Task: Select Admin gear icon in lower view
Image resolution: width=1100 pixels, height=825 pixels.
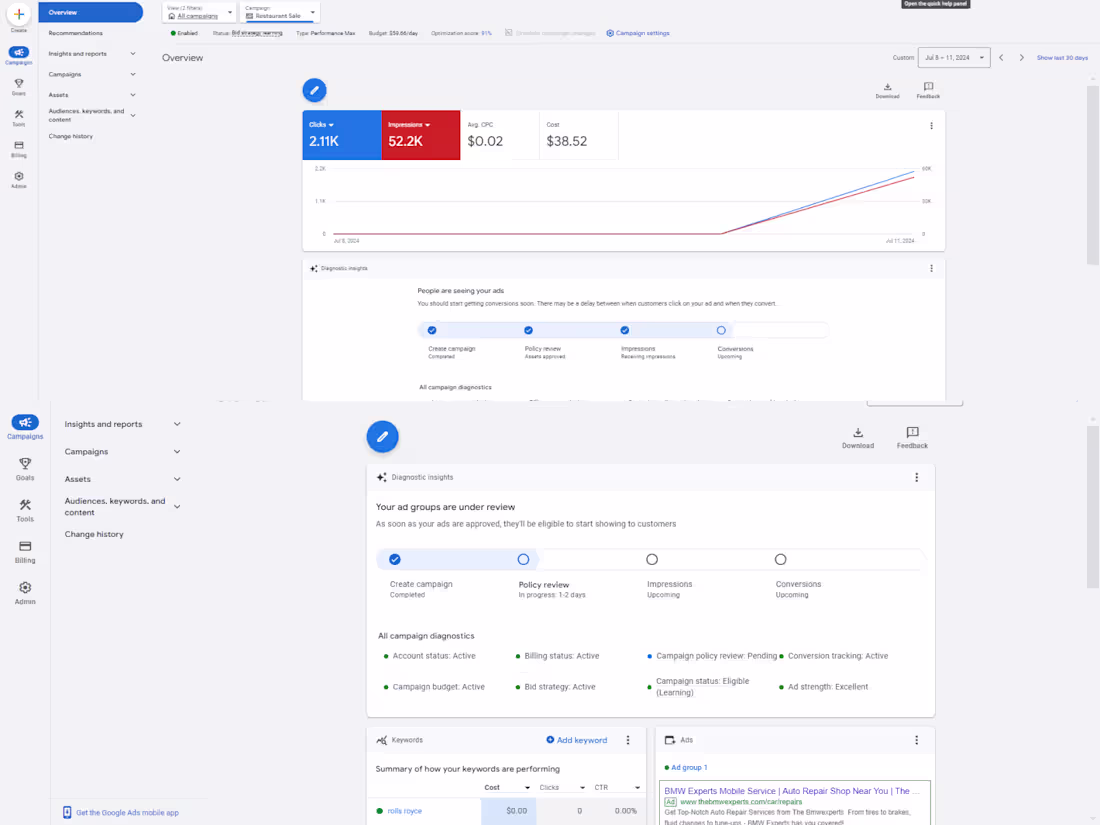Action: (25, 588)
